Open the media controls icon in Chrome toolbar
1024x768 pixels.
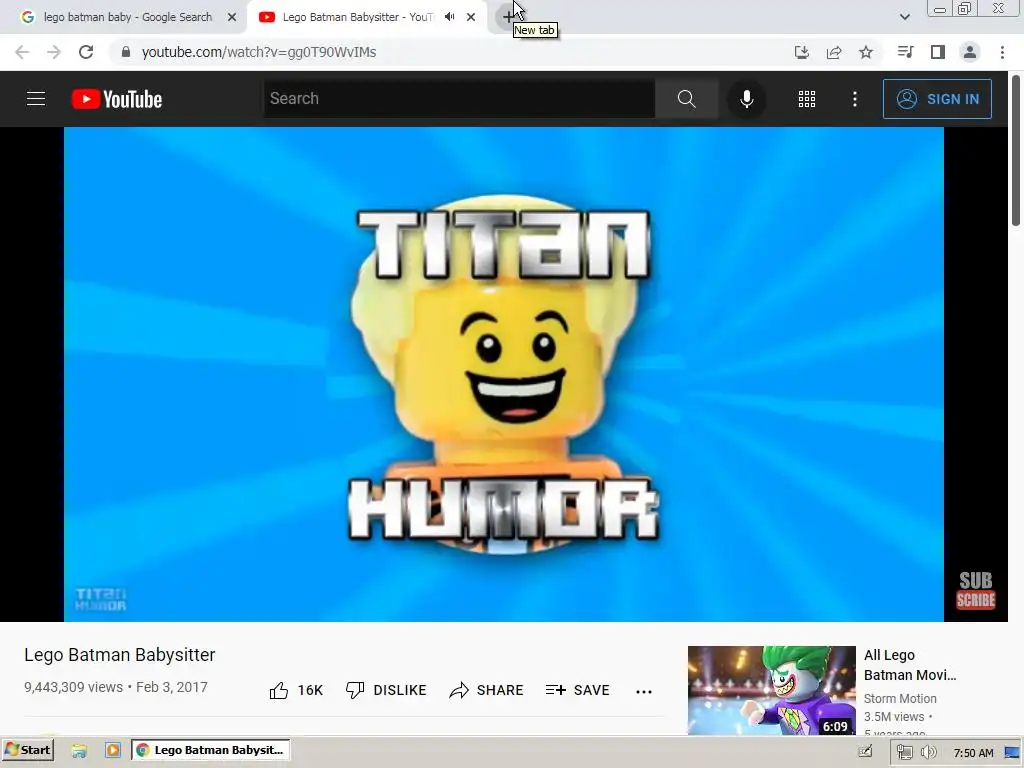coord(905,52)
